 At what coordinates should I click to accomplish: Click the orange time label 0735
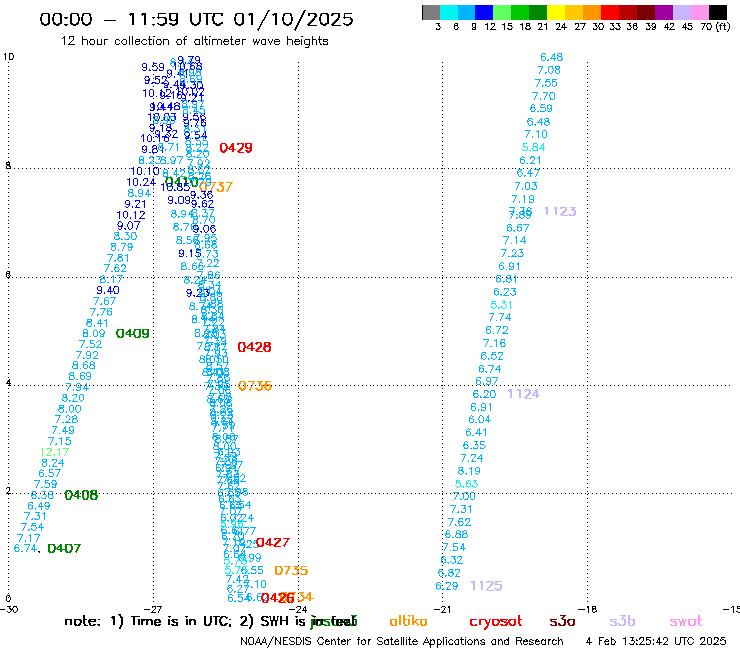291,571
